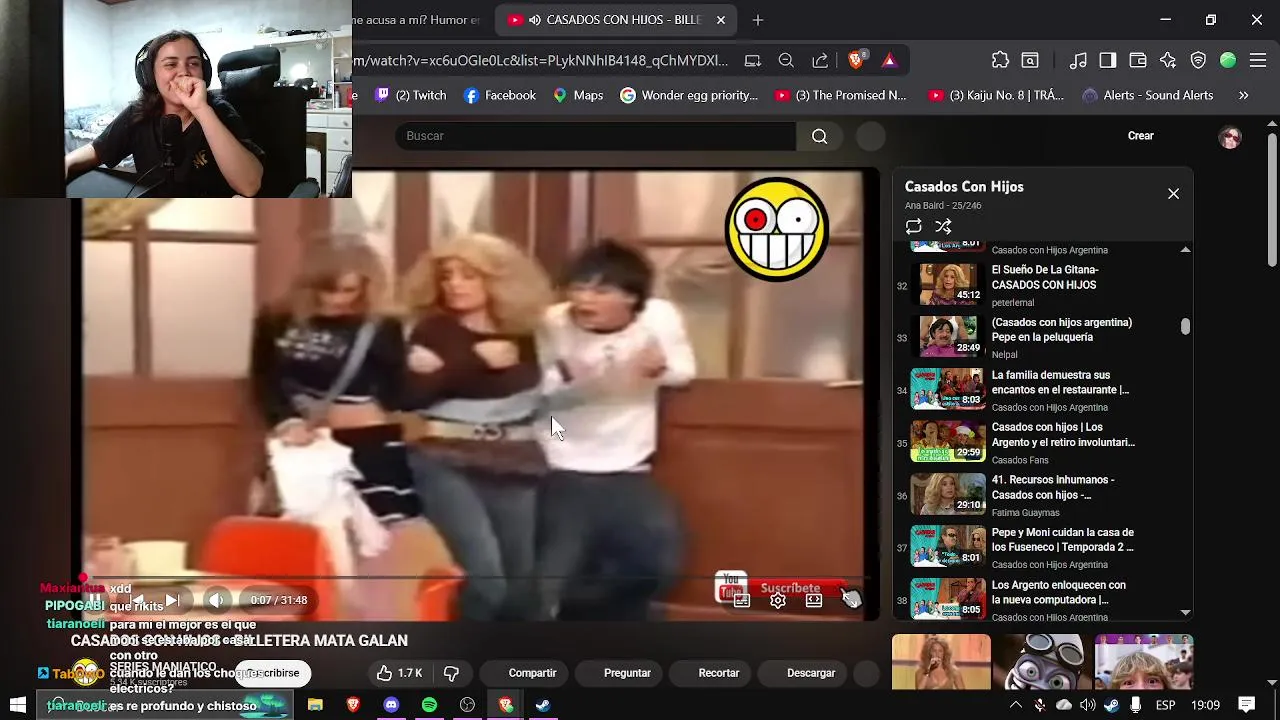Toggle theater mode in the player
This screenshot has height=720, width=1280.
pyautogui.click(x=813, y=600)
